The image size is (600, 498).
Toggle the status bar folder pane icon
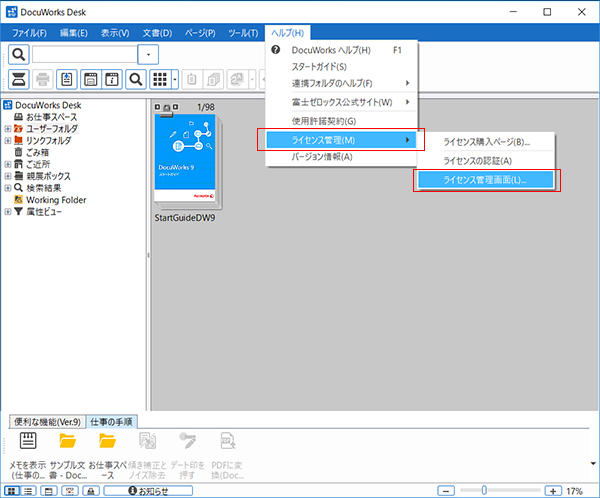(49, 491)
